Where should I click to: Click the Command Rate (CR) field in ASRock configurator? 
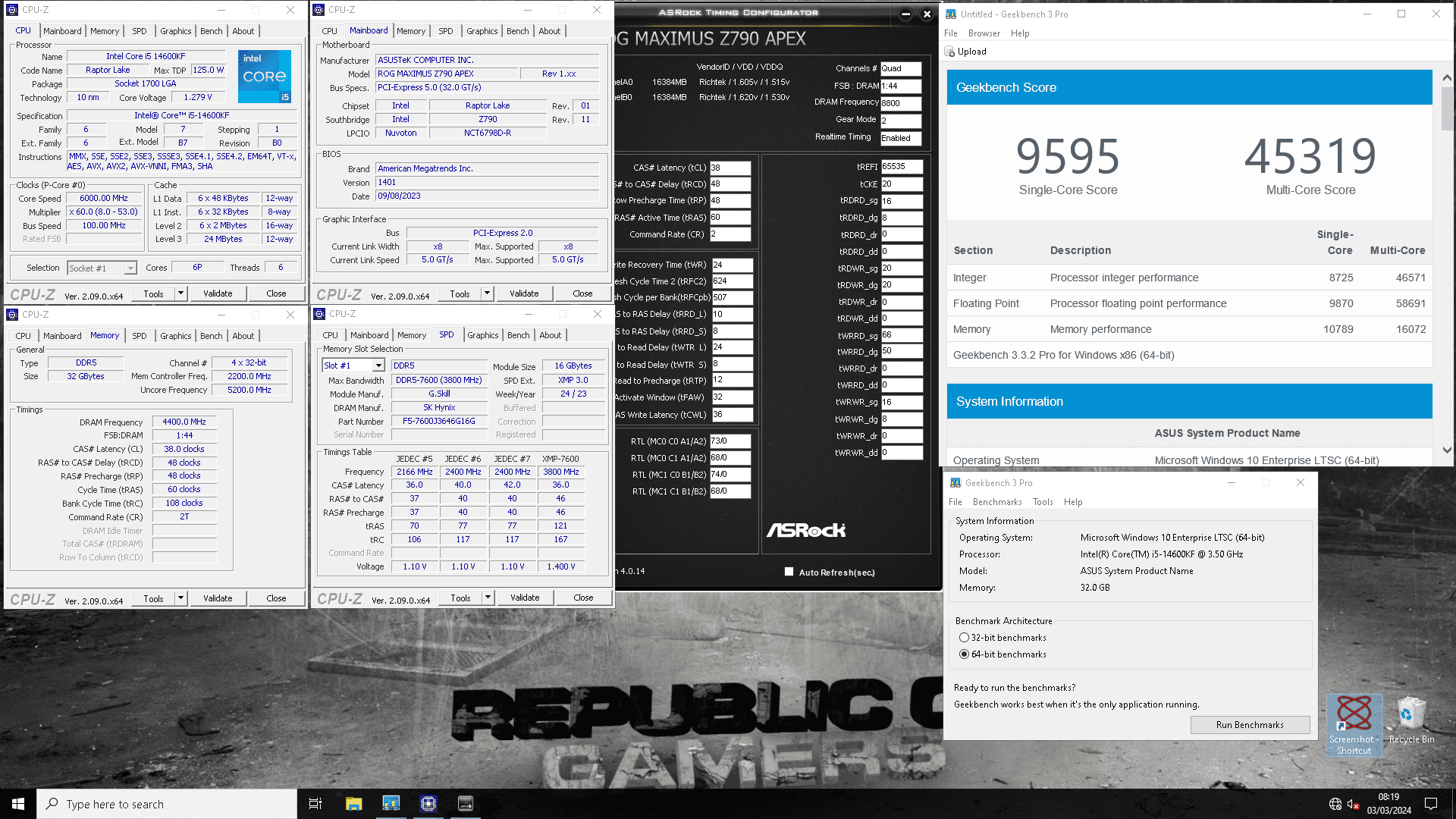(x=730, y=234)
